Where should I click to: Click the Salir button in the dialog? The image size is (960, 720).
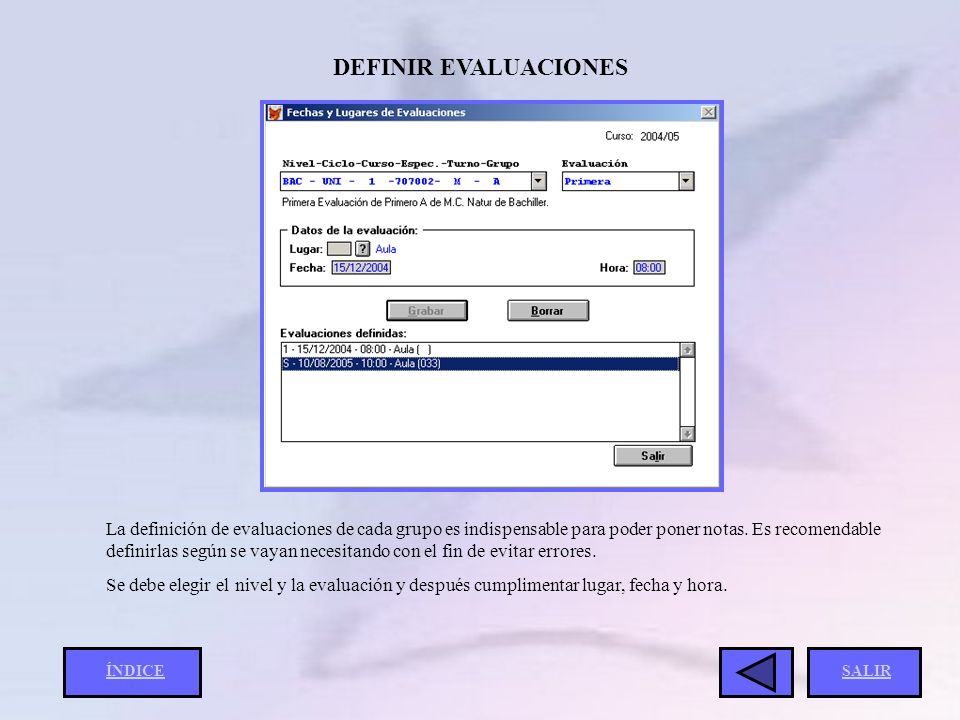coord(653,456)
